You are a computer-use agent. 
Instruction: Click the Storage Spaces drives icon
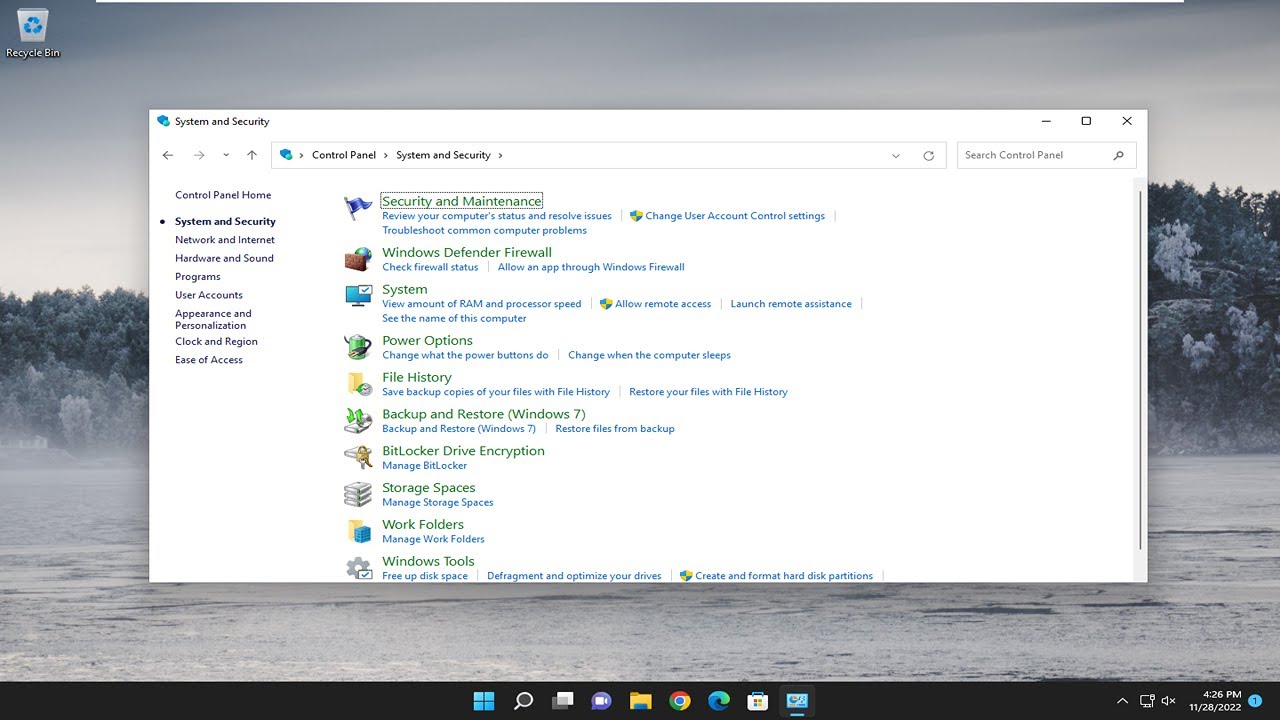pos(358,494)
